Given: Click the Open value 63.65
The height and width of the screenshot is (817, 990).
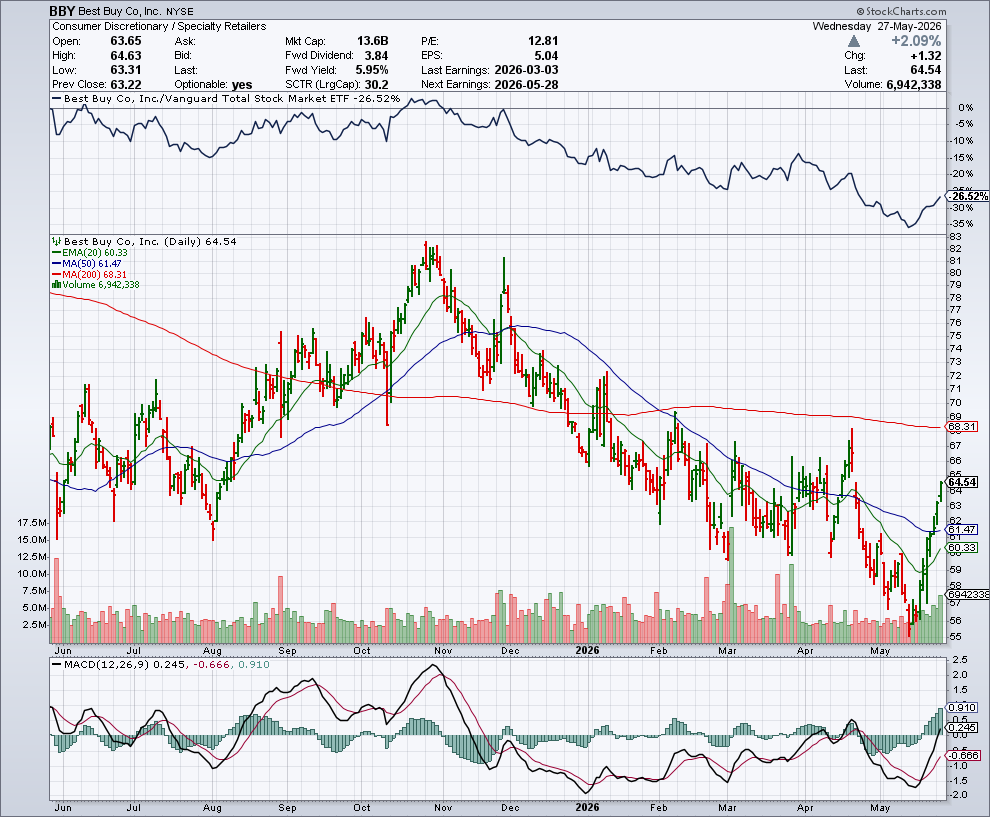Looking at the screenshot, I should pos(126,41).
